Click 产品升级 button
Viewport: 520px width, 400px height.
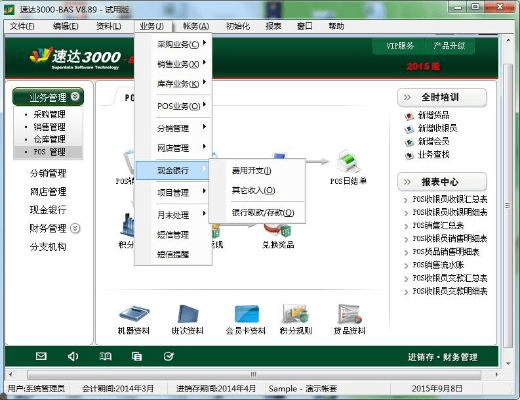point(449,46)
